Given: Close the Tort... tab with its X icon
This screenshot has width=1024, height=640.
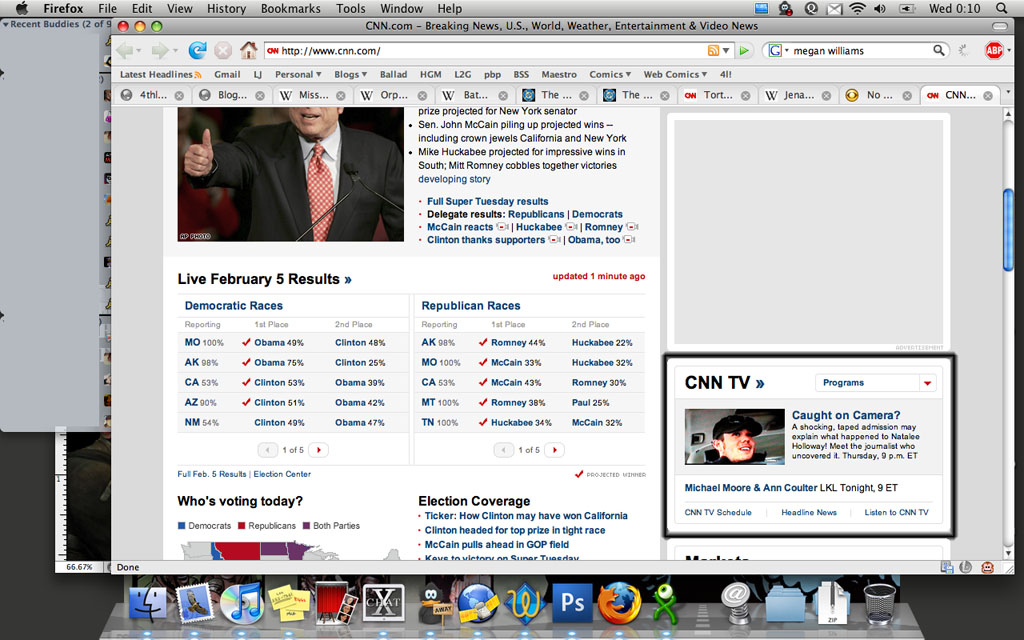Looking at the screenshot, I should tap(745, 96).
